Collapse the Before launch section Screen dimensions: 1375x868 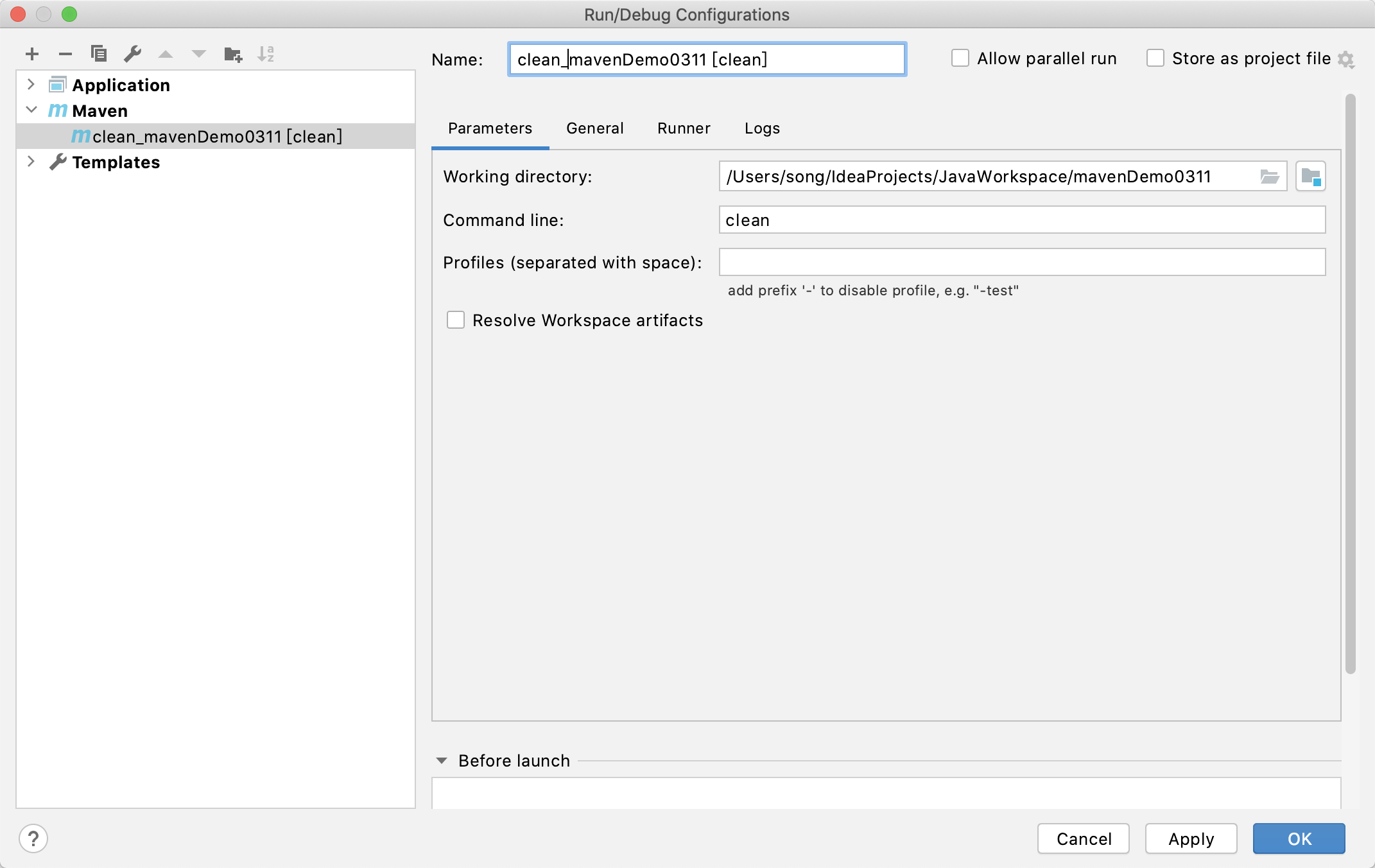pyautogui.click(x=442, y=761)
